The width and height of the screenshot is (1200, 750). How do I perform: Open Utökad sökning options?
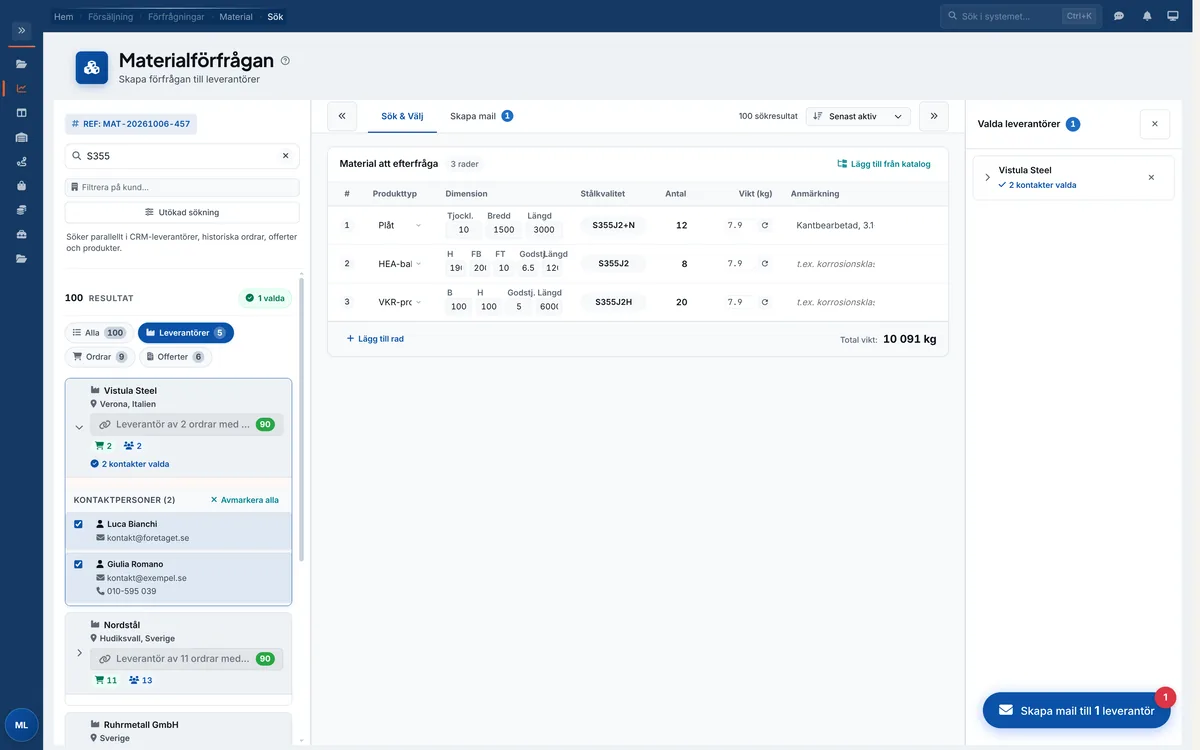[182, 212]
